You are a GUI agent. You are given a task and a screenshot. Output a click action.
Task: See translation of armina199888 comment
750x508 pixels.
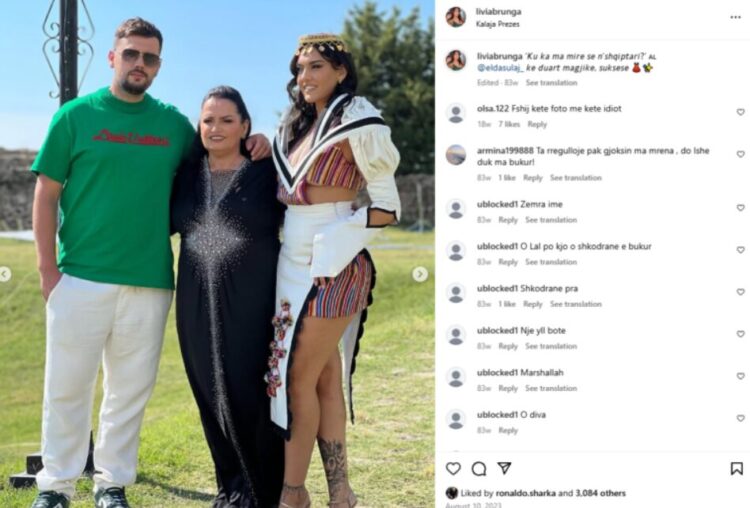click(575, 177)
